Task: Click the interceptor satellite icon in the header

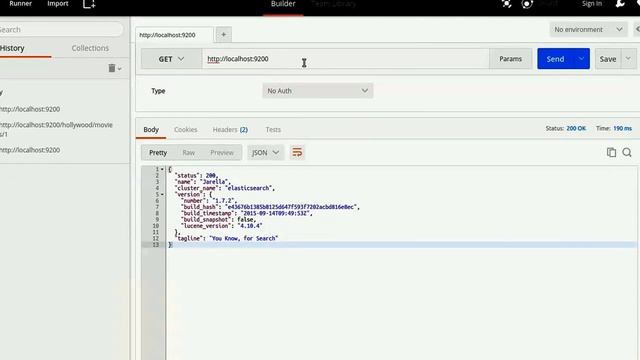Action: tap(507, 4)
